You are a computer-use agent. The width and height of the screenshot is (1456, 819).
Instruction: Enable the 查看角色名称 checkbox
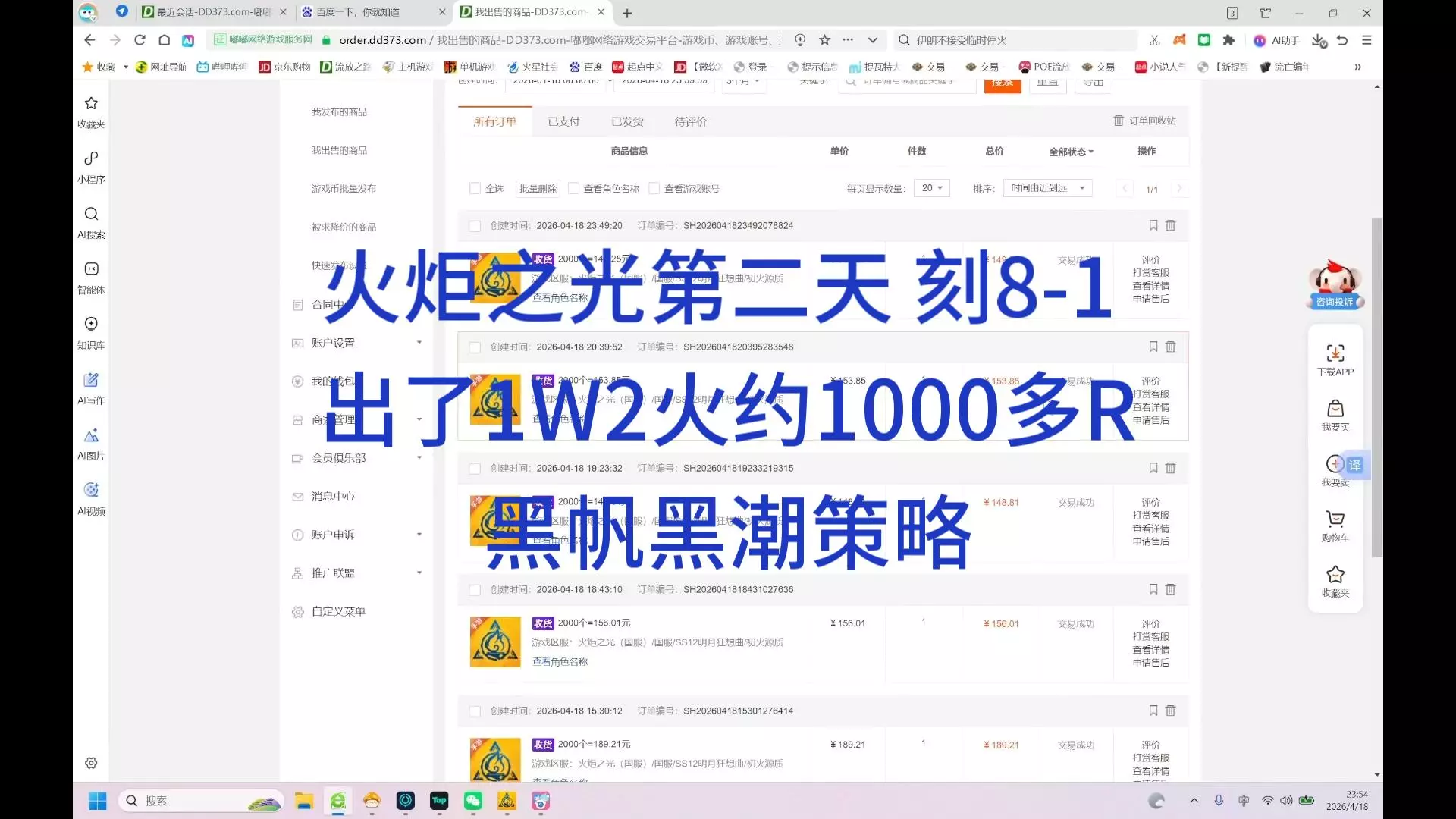(574, 188)
